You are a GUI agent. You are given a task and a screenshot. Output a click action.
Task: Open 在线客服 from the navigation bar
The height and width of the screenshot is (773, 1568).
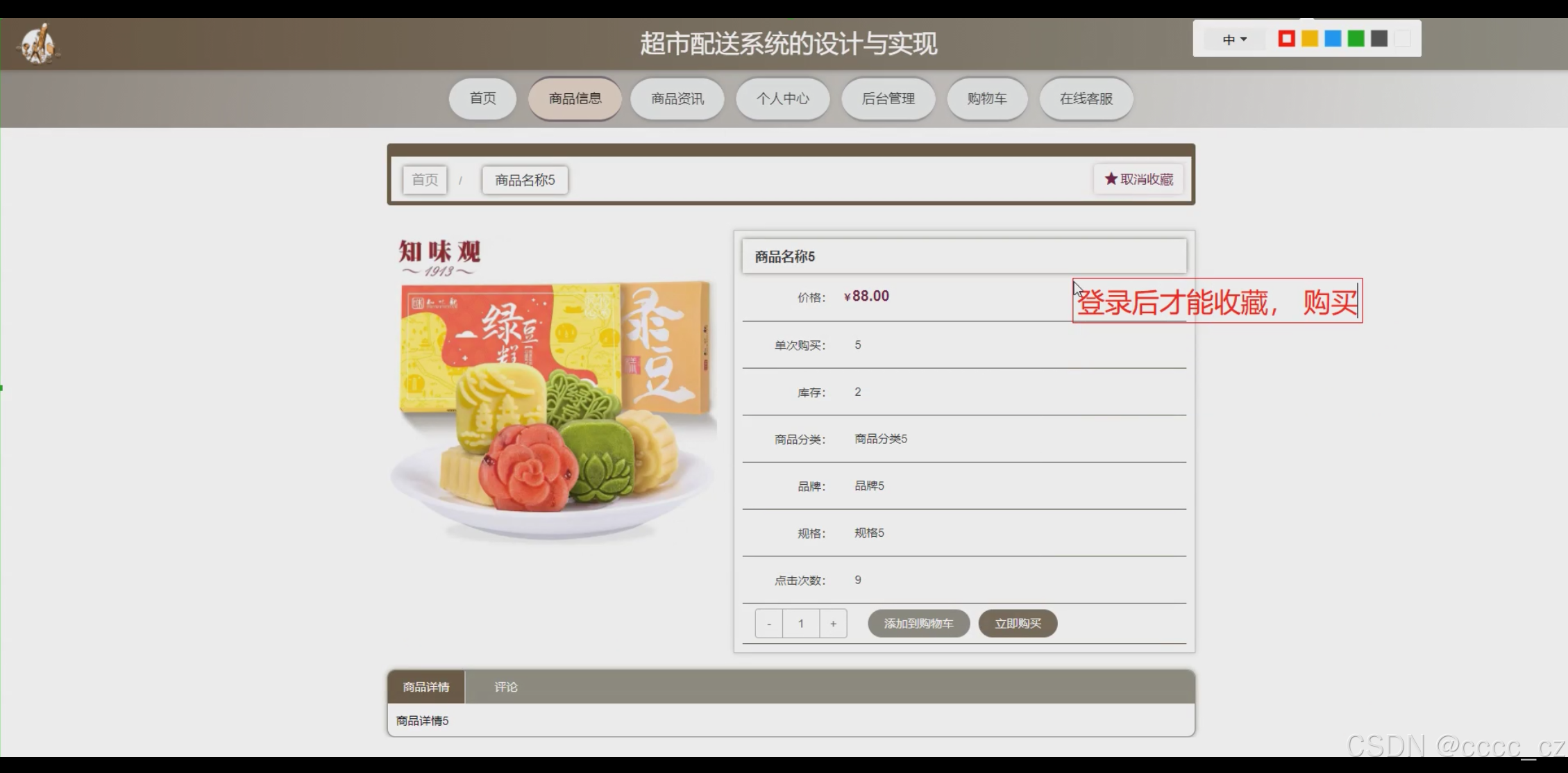[x=1086, y=99]
